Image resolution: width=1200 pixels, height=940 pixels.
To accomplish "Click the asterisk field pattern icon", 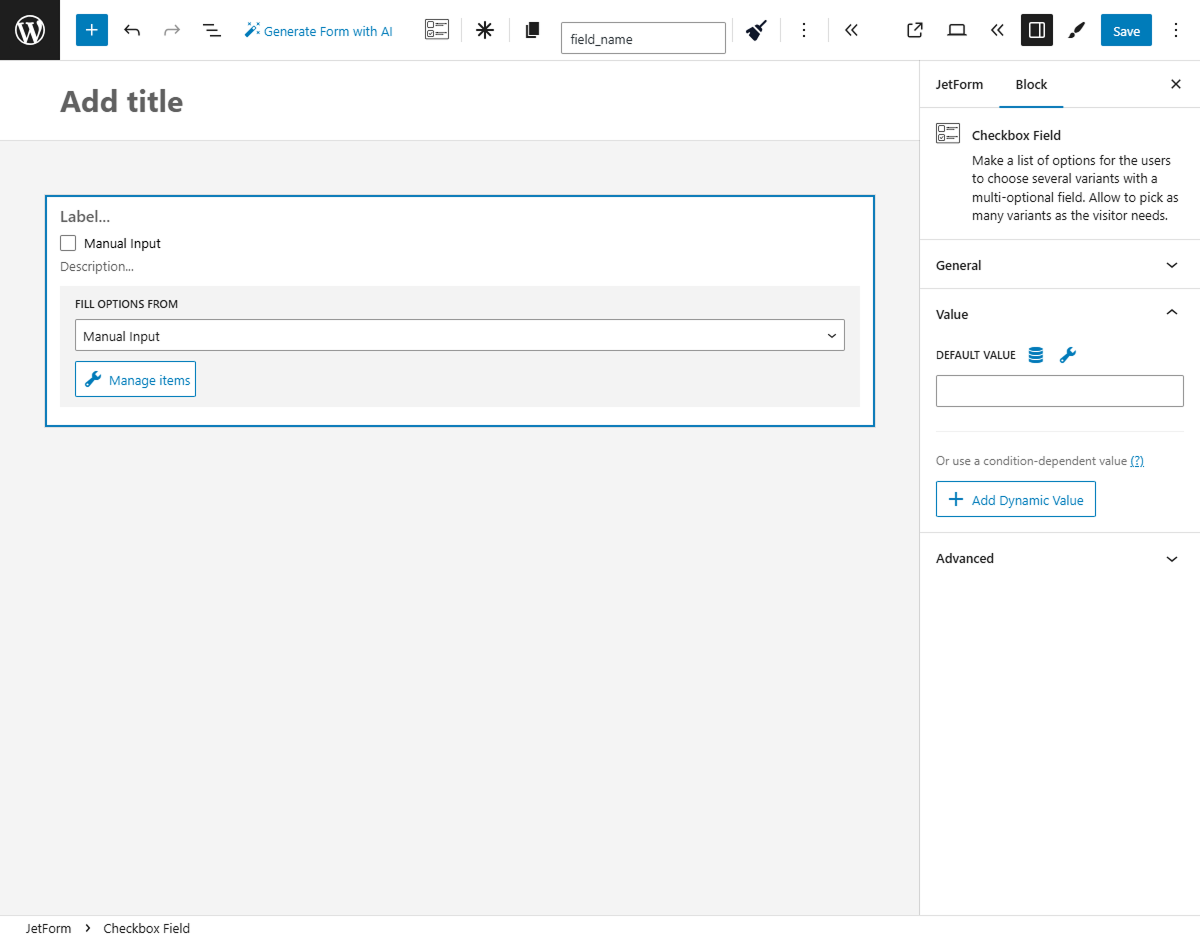I will [484, 30].
